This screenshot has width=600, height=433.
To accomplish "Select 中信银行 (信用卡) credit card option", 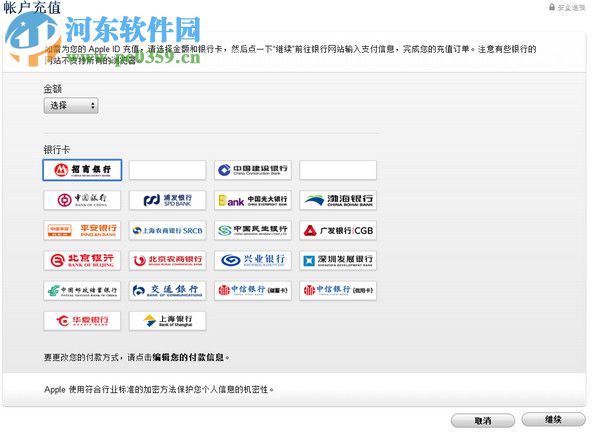I will point(338,290).
